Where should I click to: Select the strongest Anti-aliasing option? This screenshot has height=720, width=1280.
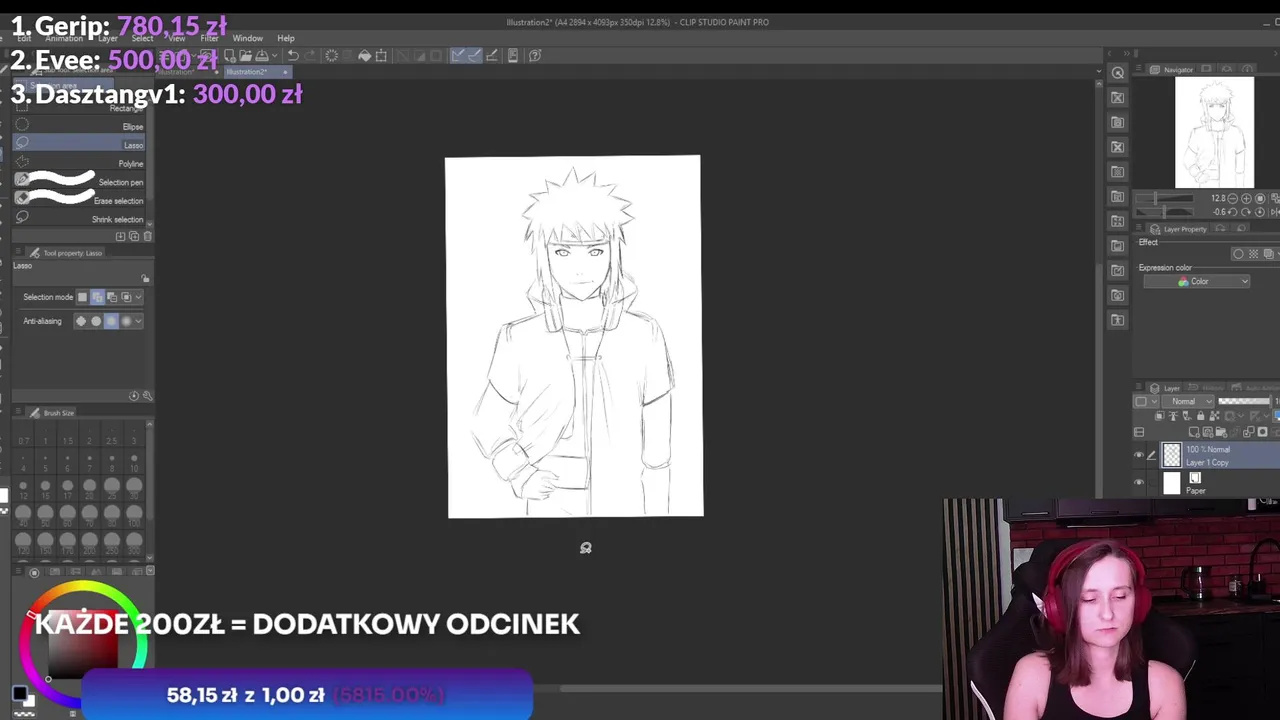[x=126, y=321]
